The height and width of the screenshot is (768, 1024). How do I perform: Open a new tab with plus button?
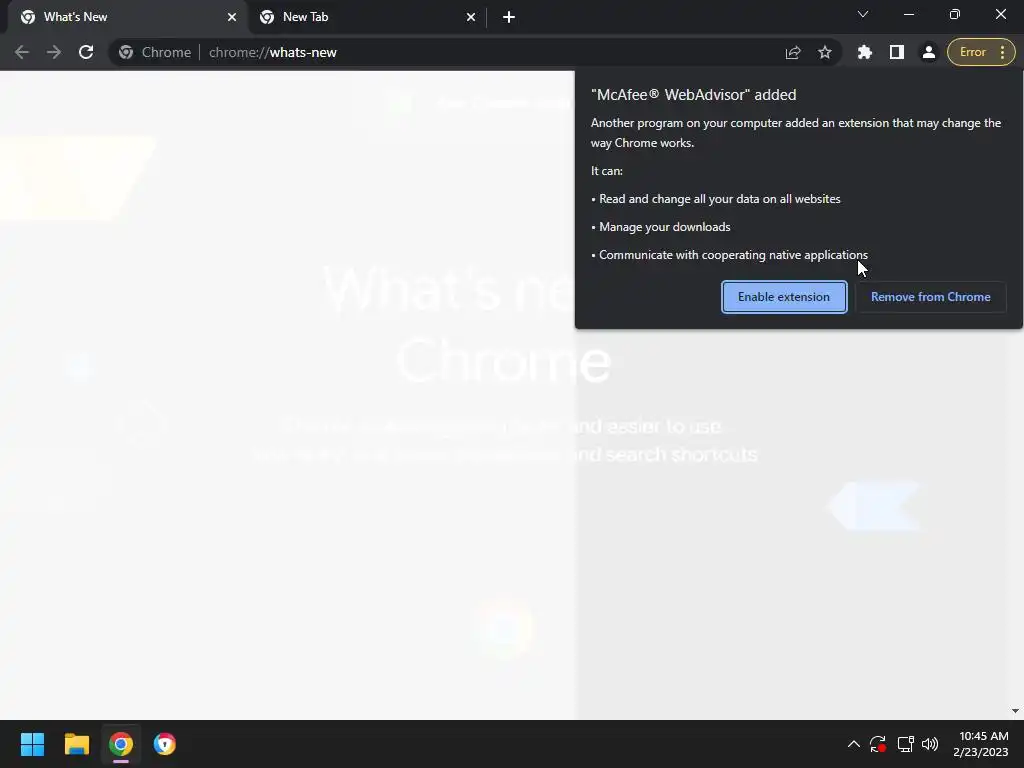coord(509,17)
